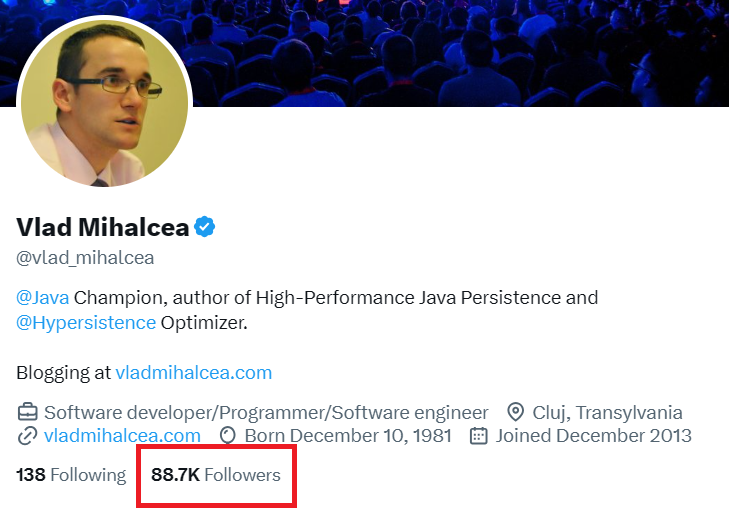Click the calendar joined icon
The height and width of the screenshot is (509, 729).
pos(478,436)
